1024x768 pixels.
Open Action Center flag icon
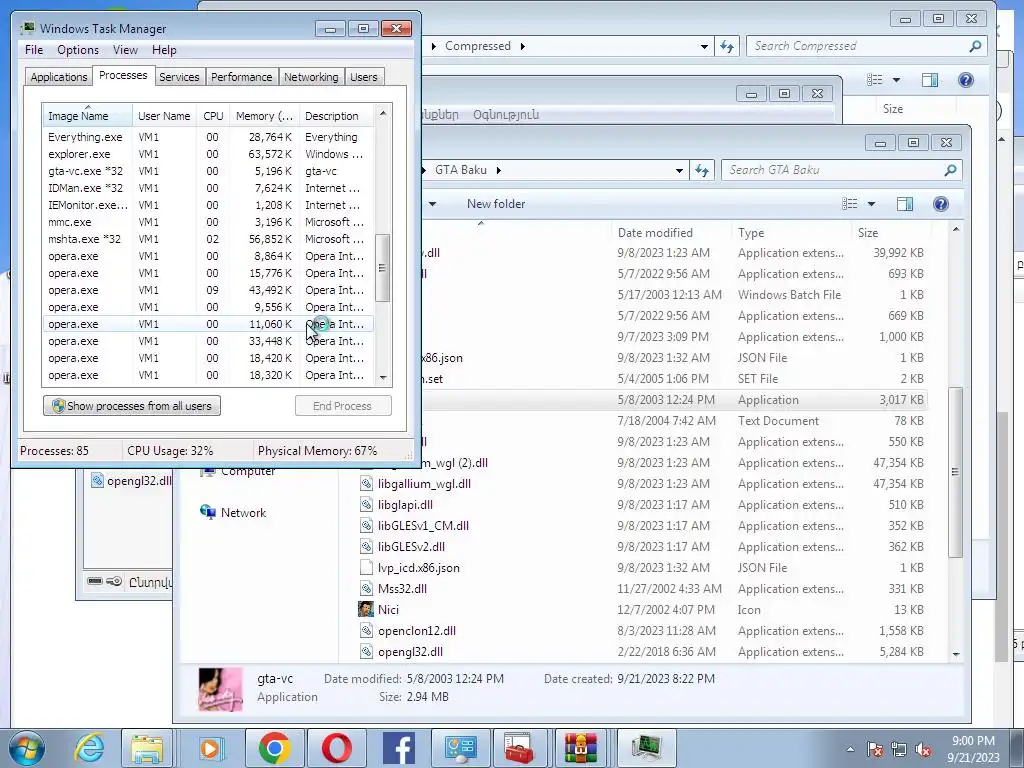pyautogui.click(x=875, y=749)
